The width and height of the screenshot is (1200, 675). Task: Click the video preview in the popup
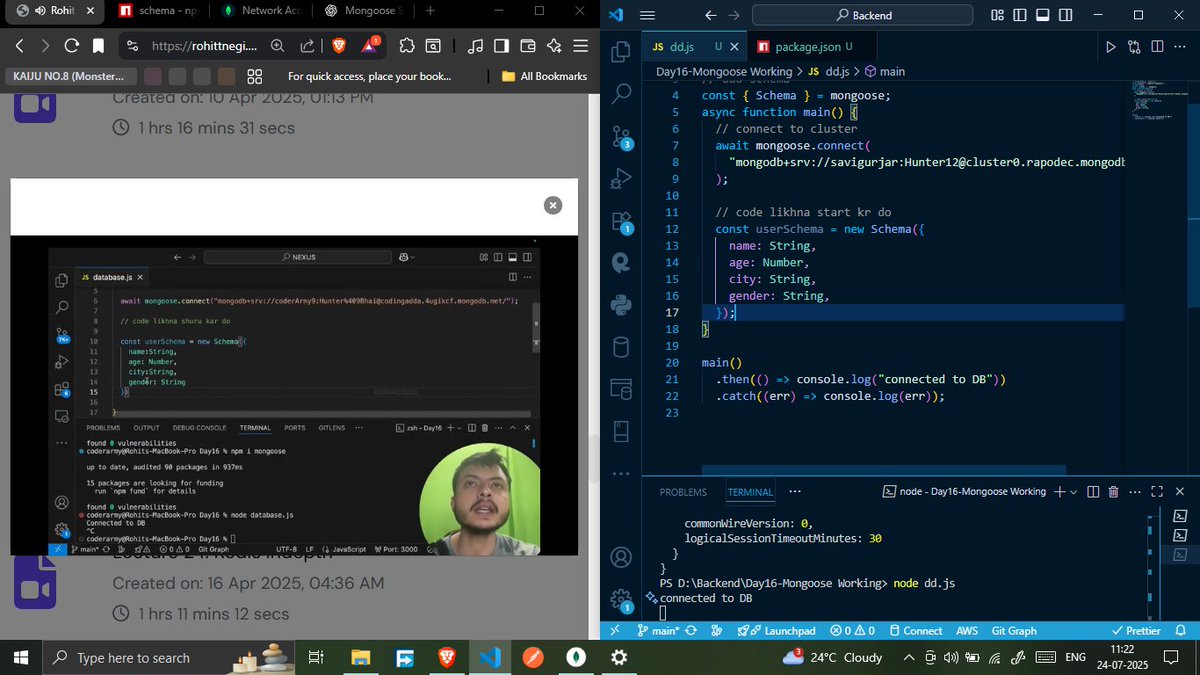click(x=294, y=396)
